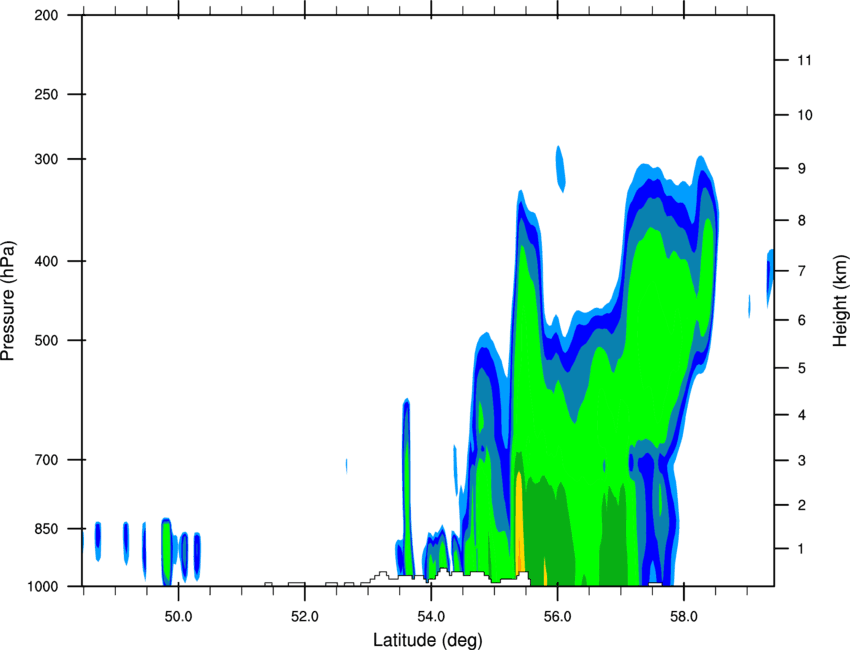
Task: Click the "Pressure (hPa)" axis title
Action: click(8, 301)
